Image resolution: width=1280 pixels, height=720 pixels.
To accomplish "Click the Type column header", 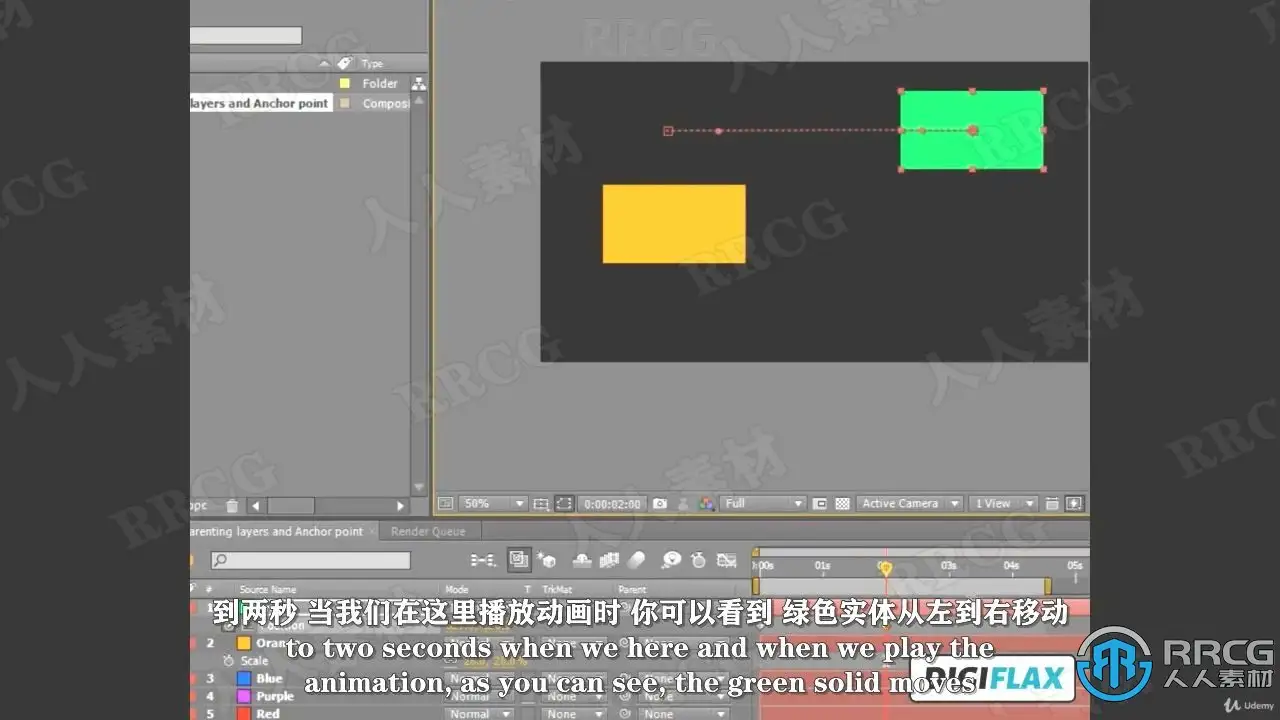I will (372, 63).
